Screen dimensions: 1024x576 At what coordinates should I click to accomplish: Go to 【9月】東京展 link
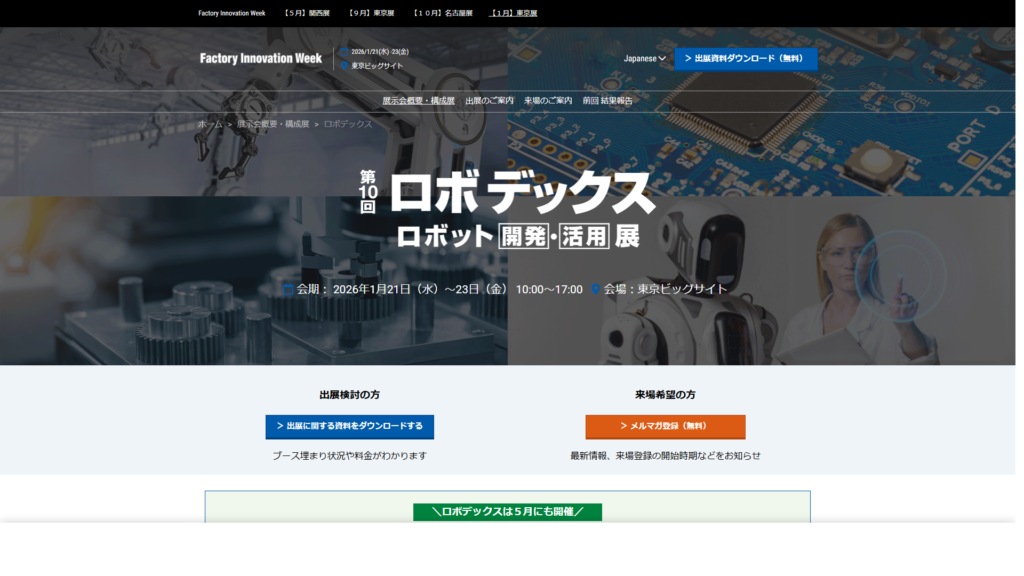pyautogui.click(x=371, y=13)
